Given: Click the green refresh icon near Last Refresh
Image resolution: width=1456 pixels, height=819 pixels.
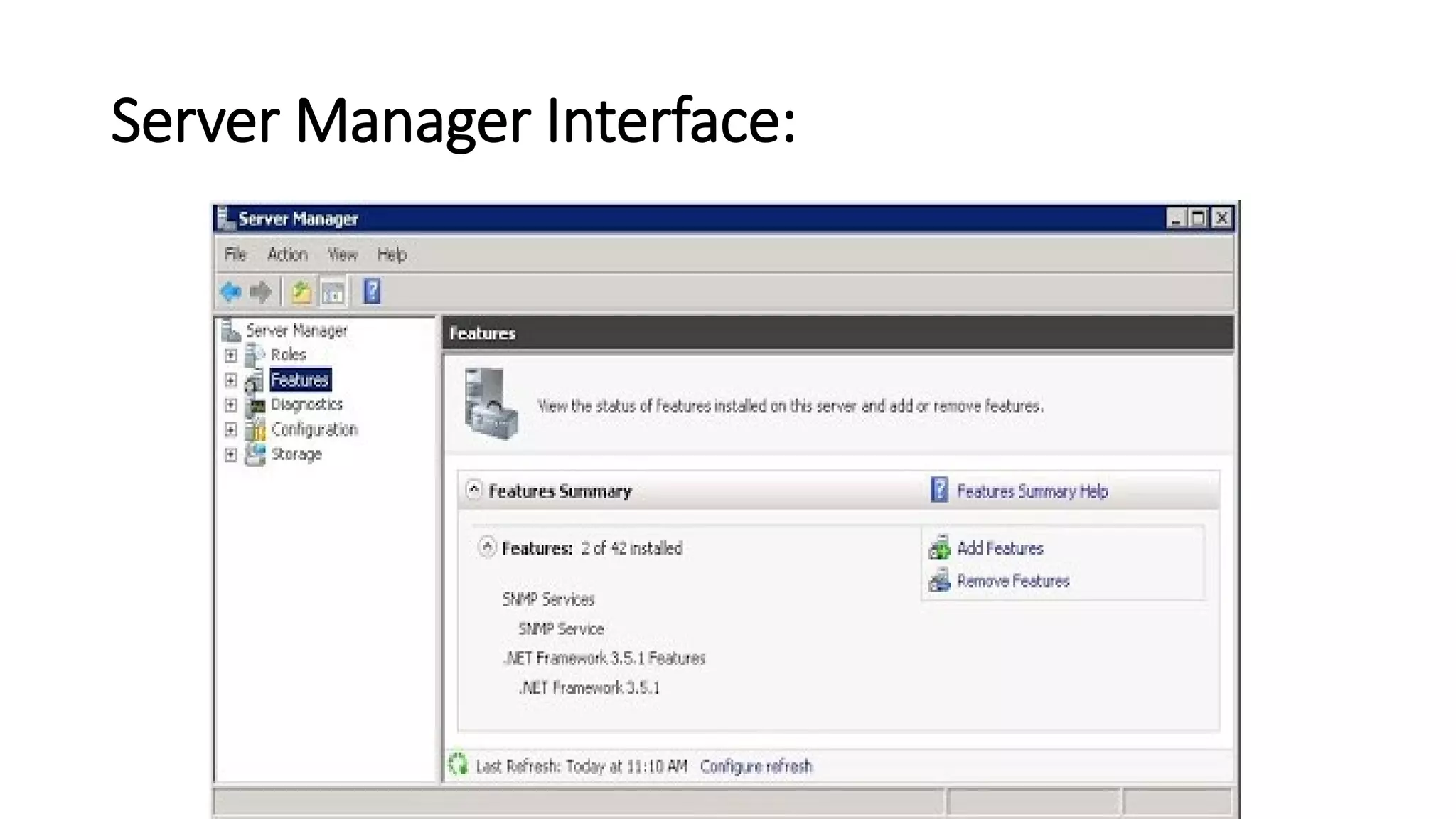Looking at the screenshot, I should [x=459, y=765].
